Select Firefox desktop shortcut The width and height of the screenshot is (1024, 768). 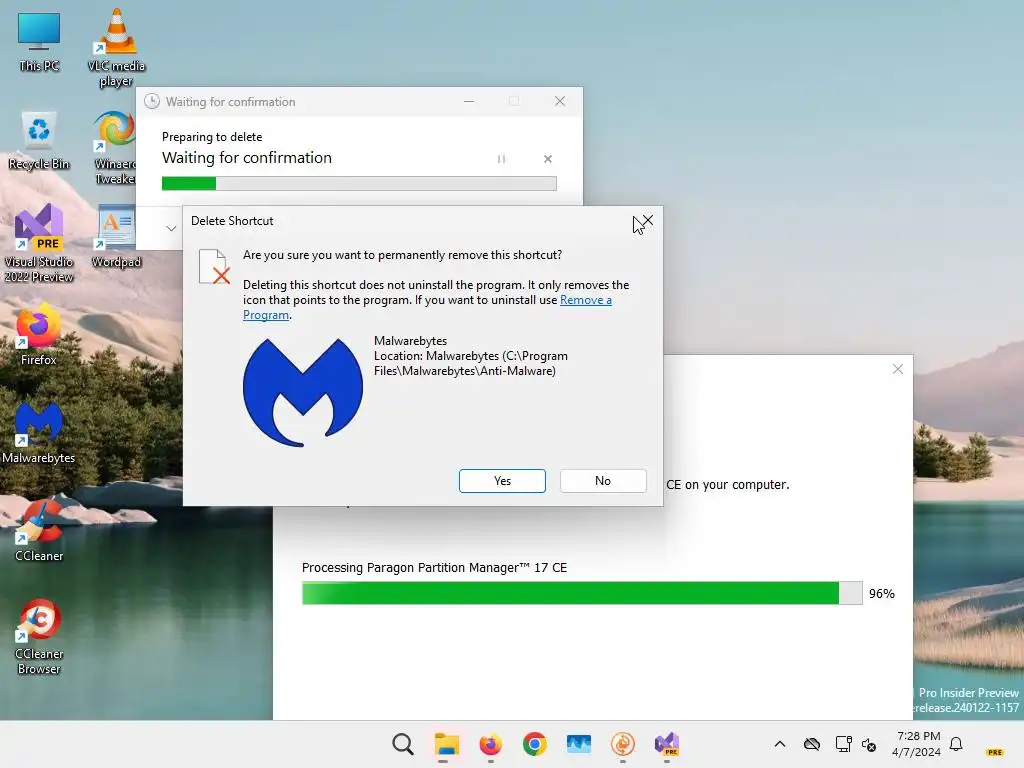(39, 334)
